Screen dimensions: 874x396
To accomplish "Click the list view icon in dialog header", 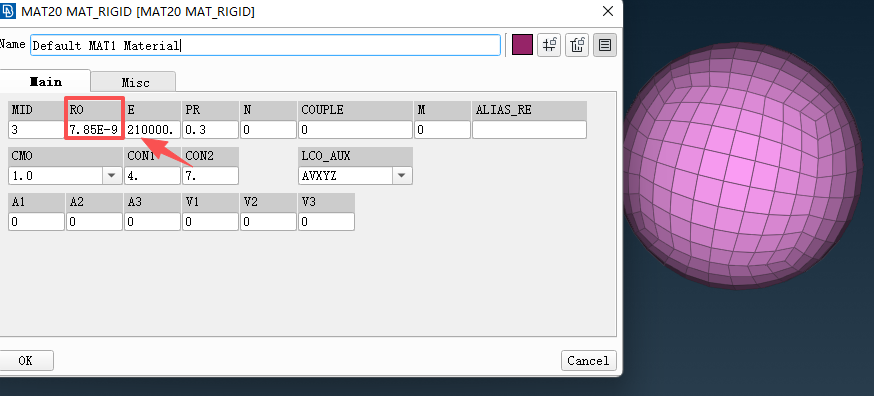I will click(x=605, y=45).
